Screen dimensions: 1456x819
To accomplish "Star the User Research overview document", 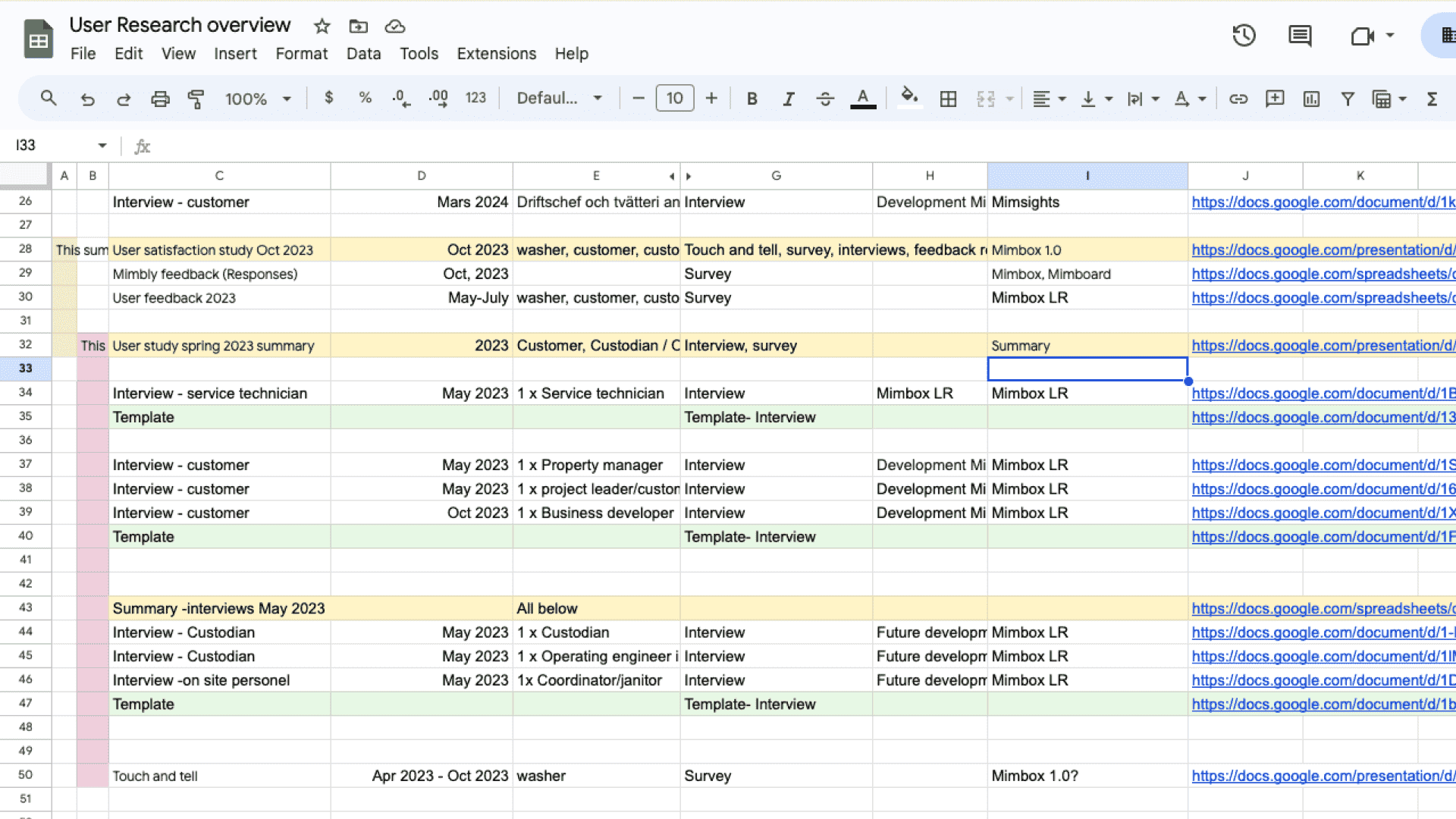I will 322,27.
